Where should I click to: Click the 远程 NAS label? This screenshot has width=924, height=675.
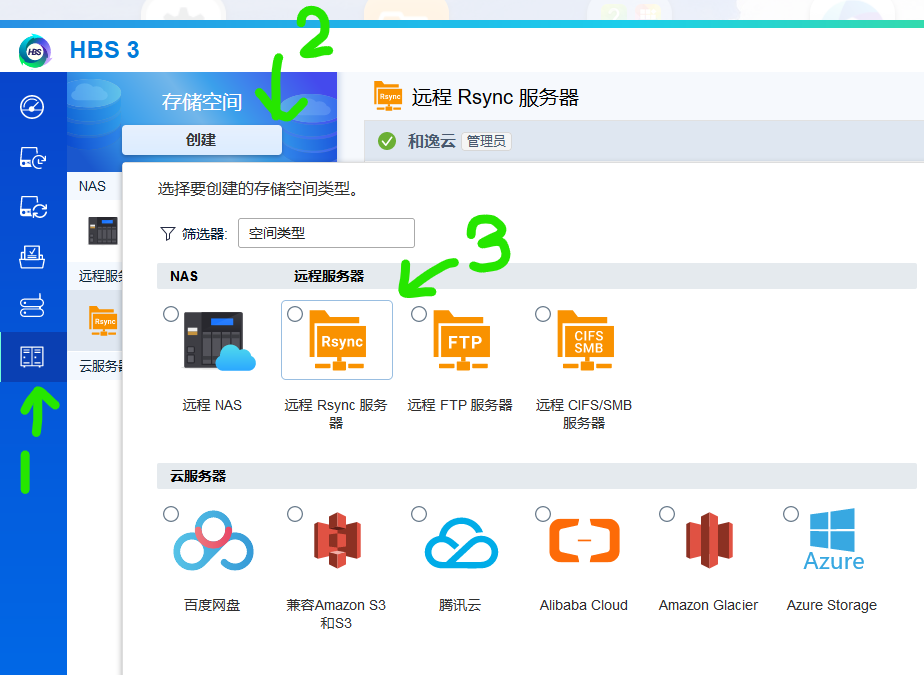pyautogui.click(x=212, y=406)
